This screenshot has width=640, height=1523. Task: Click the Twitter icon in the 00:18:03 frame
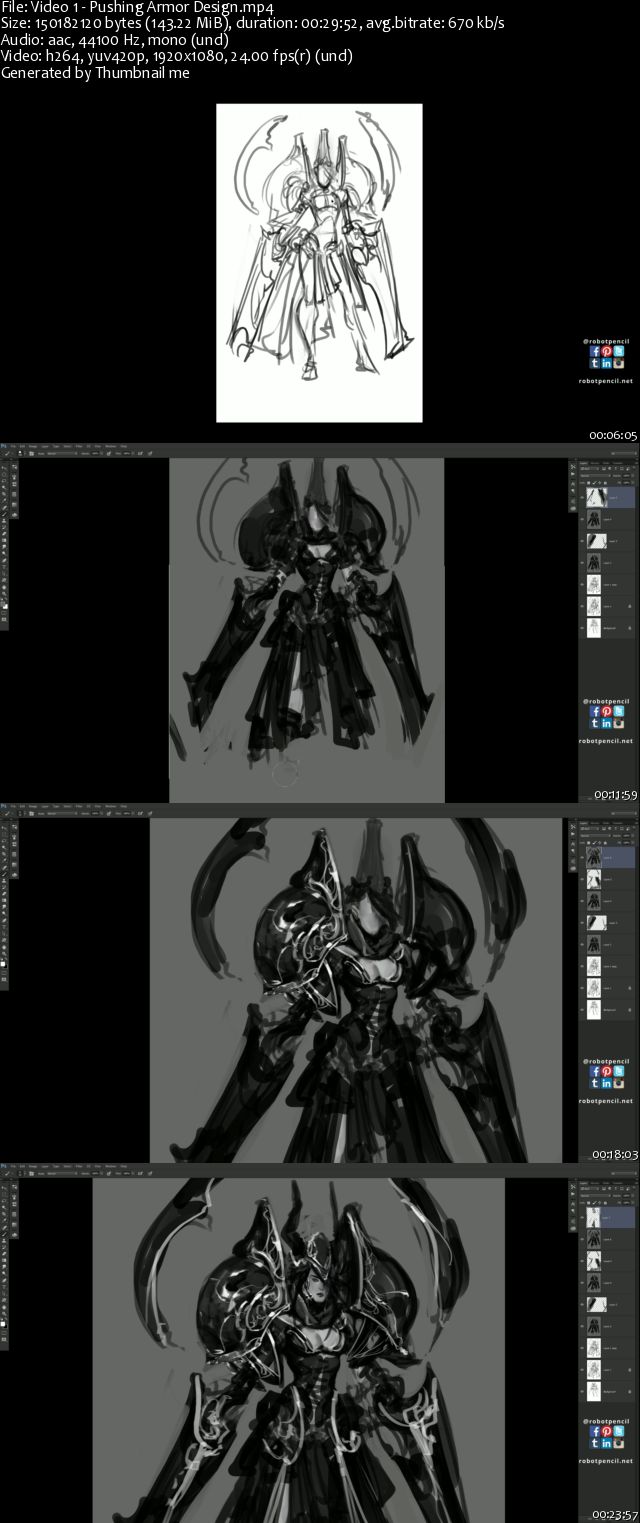[x=619, y=1071]
